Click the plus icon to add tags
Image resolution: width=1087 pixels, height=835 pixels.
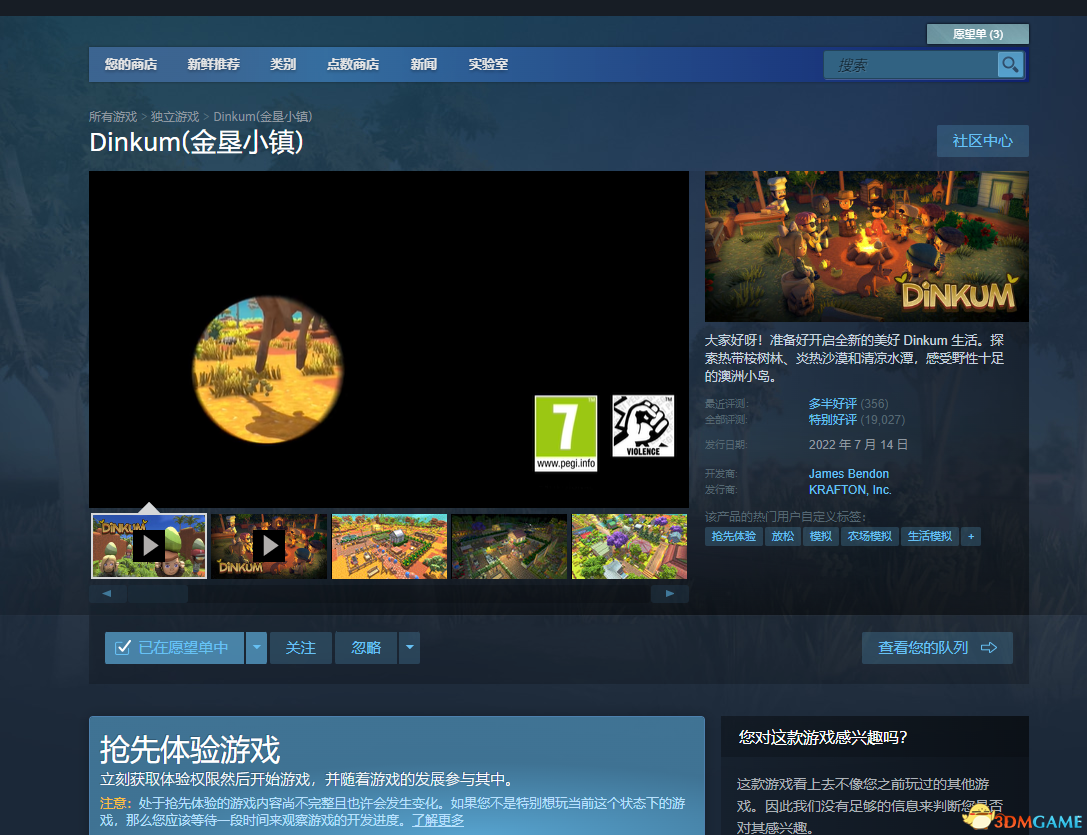coord(971,536)
